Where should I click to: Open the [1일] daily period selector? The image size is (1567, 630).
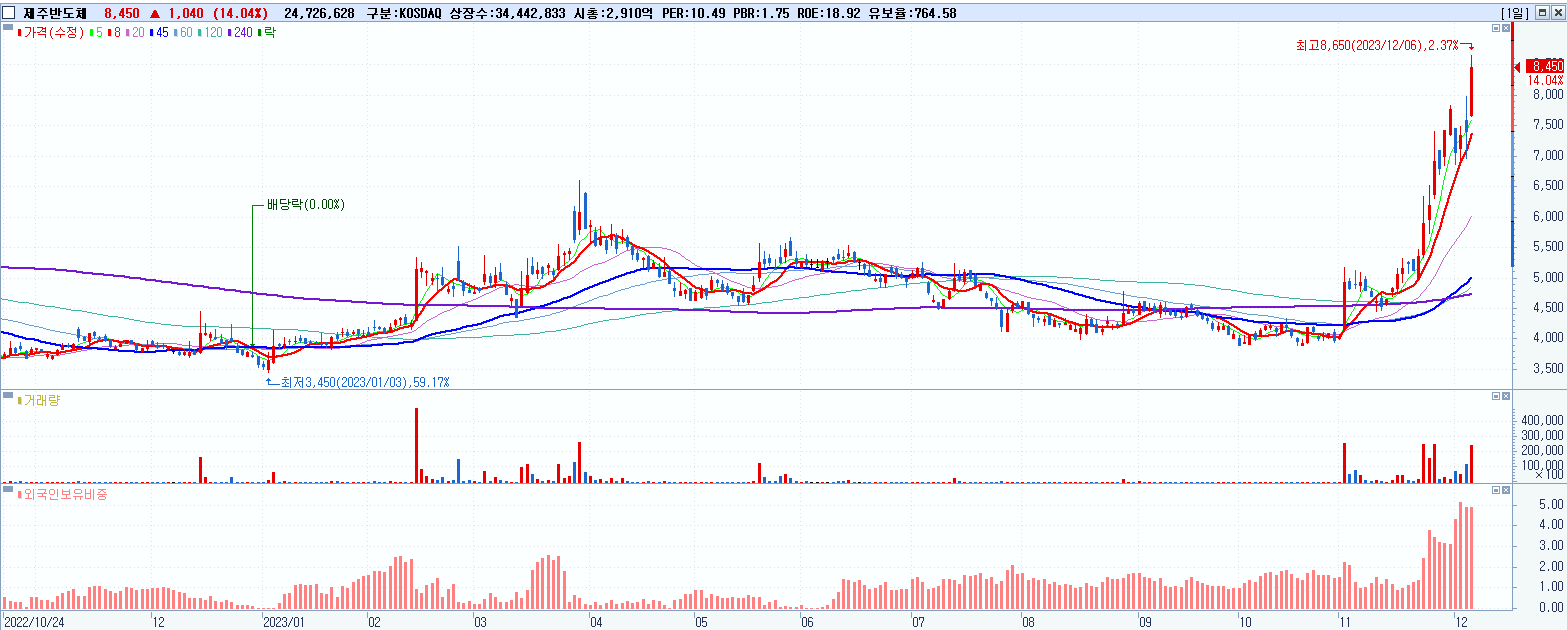click(1515, 13)
